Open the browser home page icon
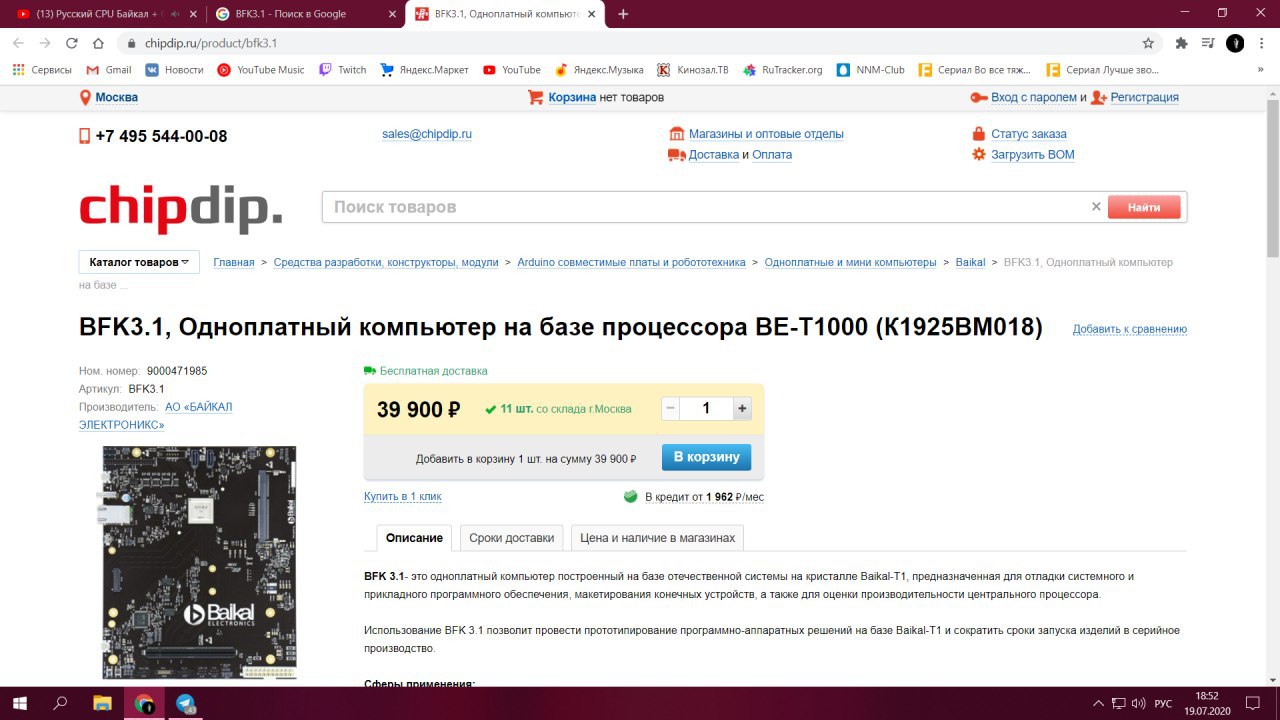Viewport: 1280px width, 720px height. coord(98,43)
